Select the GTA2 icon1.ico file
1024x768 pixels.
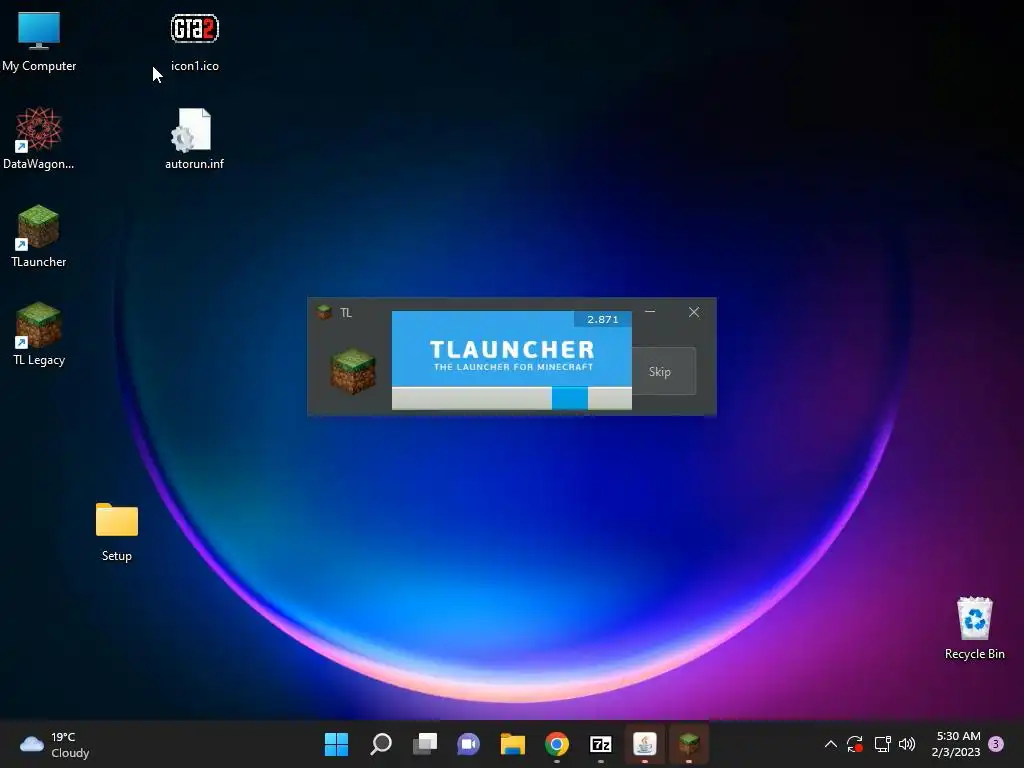(195, 40)
